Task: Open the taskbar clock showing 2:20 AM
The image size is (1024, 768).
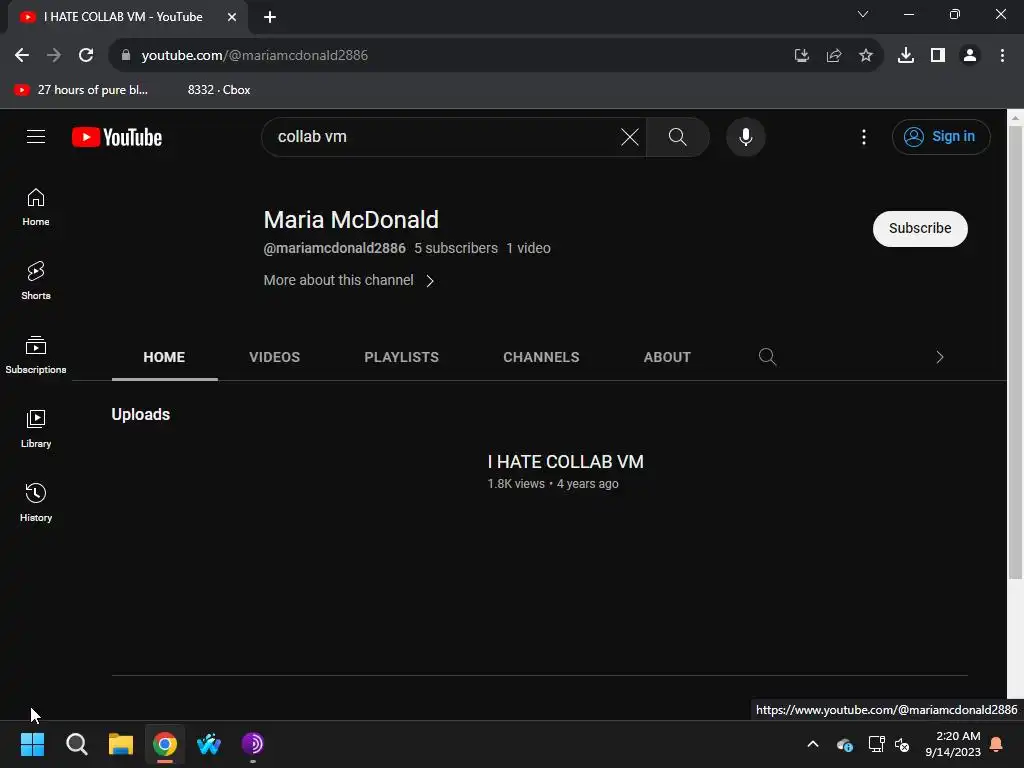Action: [953, 744]
